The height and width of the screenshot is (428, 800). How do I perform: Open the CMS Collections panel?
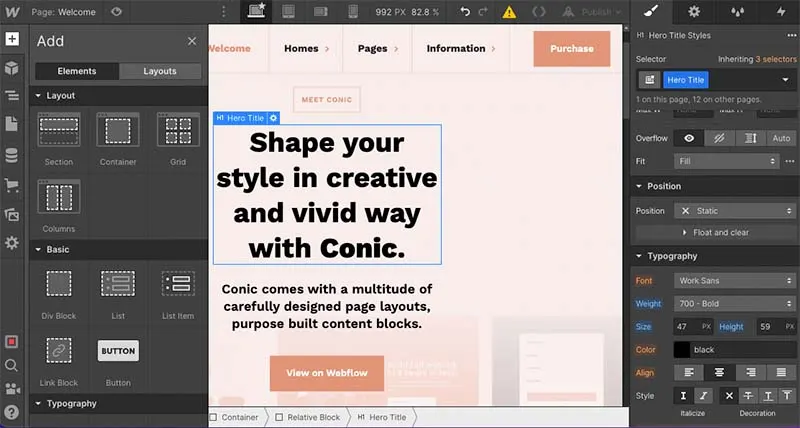[12, 155]
